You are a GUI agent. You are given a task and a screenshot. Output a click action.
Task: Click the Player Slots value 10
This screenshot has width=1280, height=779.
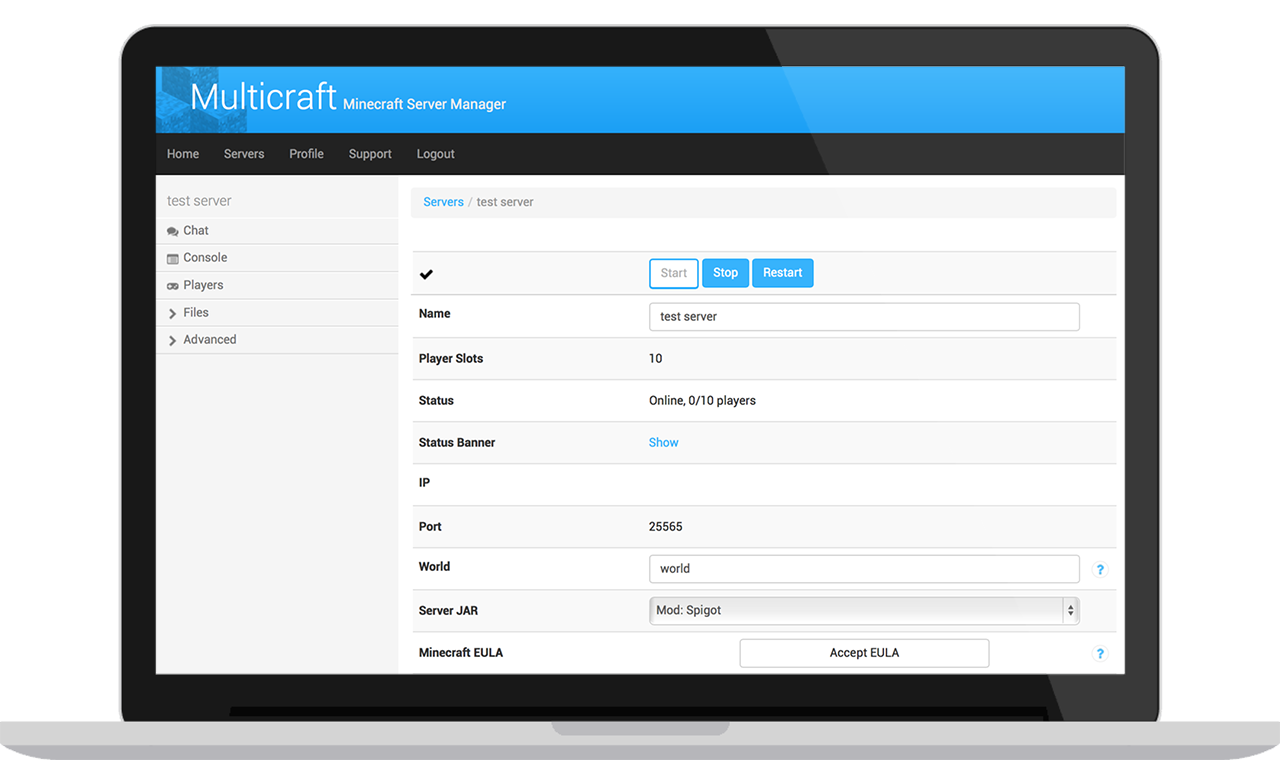pyautogui.click(x=656, y=358)
